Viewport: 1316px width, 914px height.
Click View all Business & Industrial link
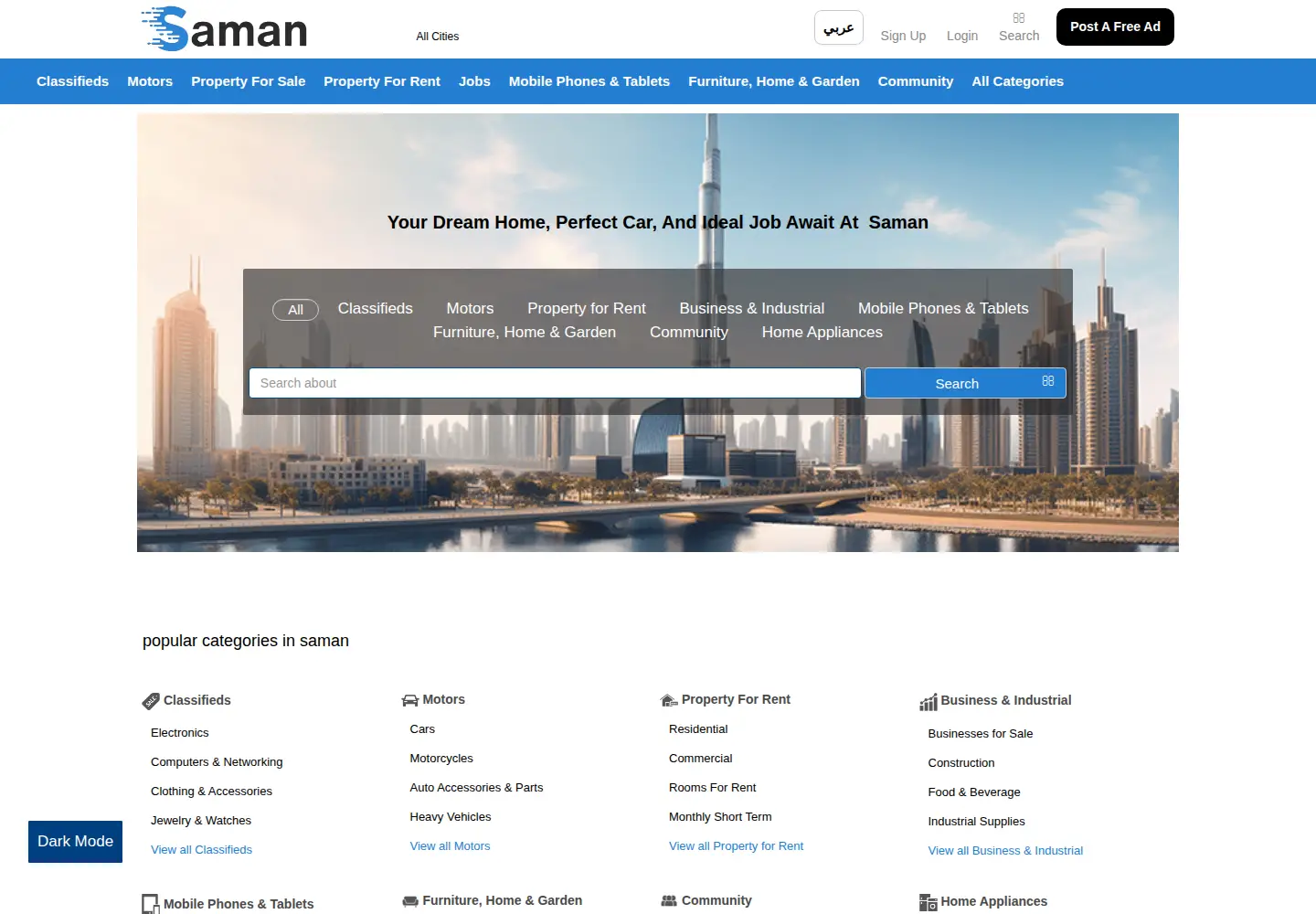(1005, 851)
